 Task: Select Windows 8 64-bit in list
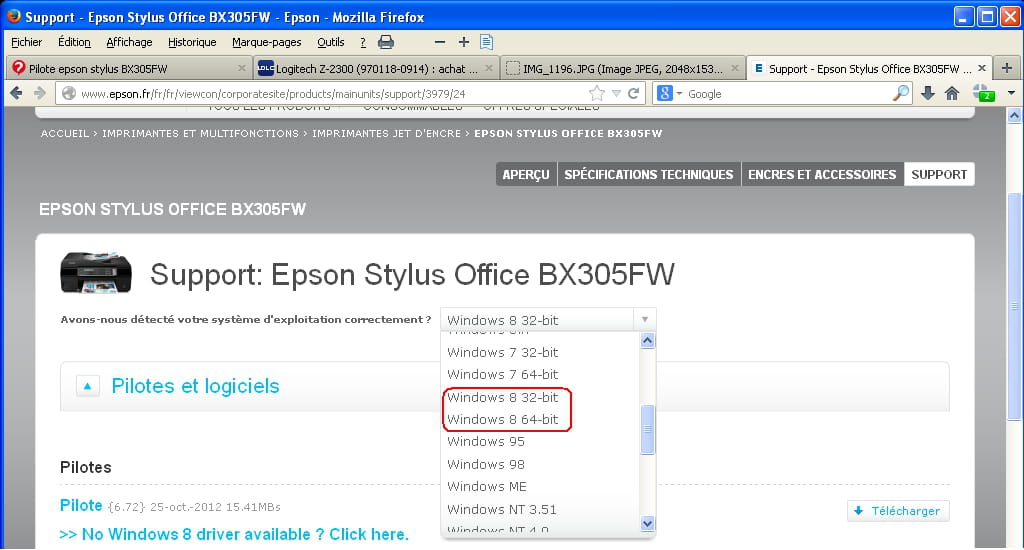503,419
